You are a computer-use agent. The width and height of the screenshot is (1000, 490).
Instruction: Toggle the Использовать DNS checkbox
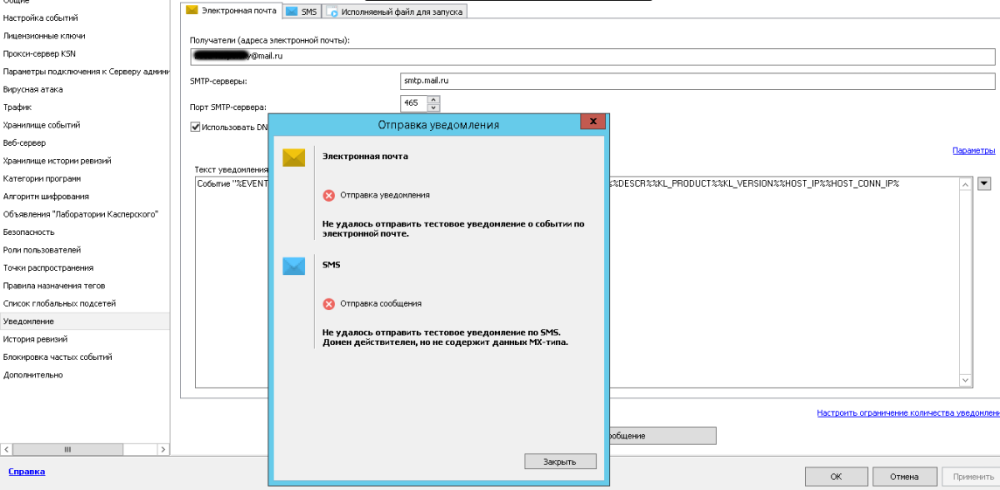tap(195, 127)
